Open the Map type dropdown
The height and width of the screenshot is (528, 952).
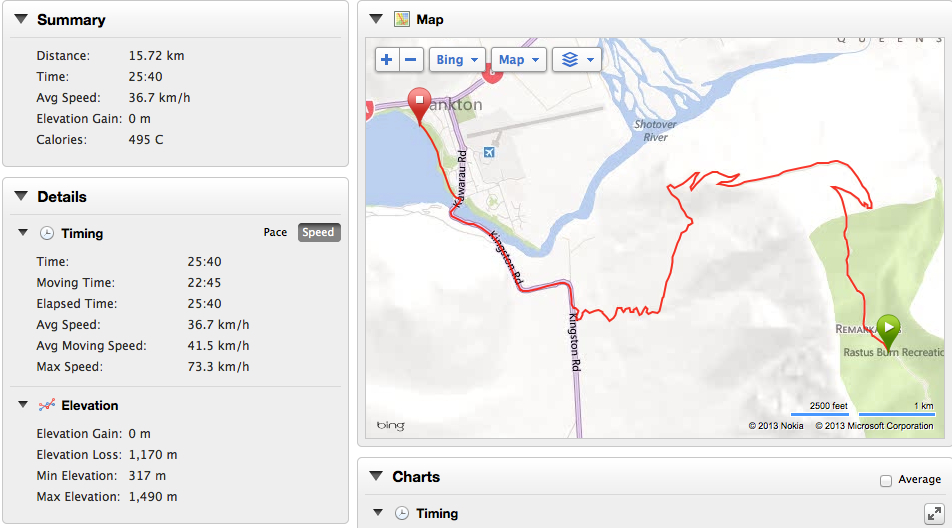pos(518,60)
